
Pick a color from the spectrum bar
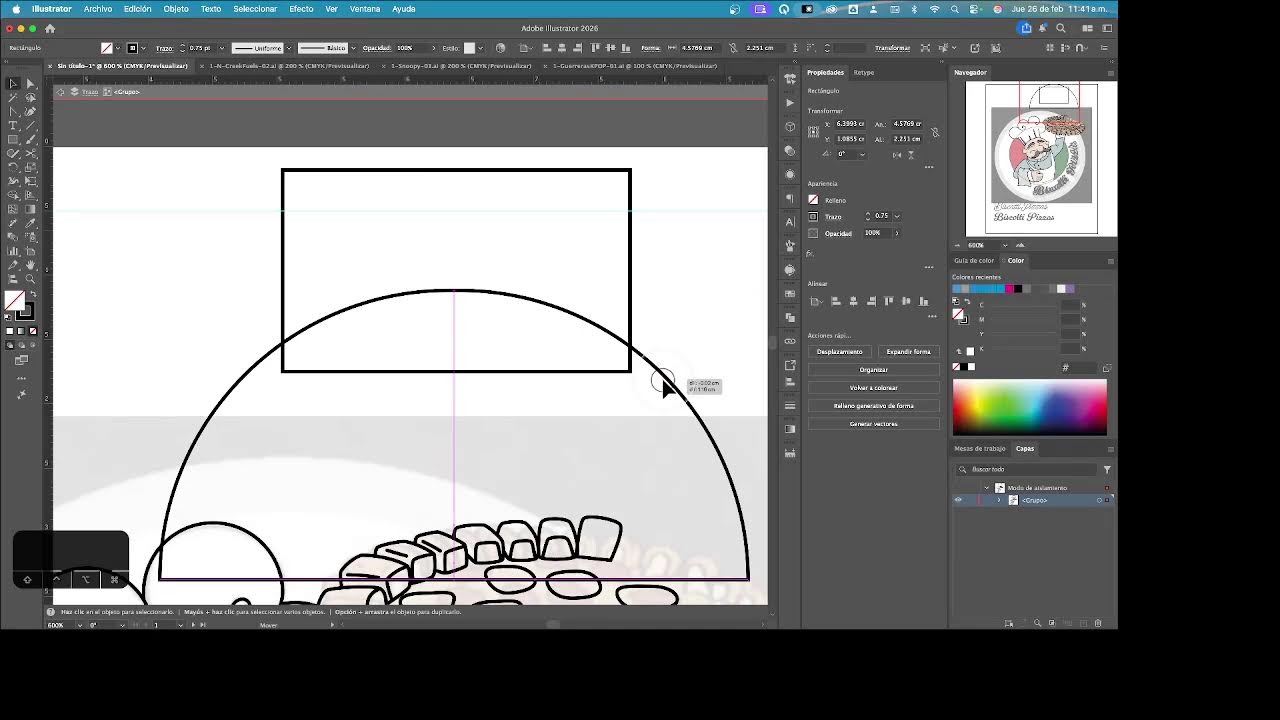point(1029,407)
